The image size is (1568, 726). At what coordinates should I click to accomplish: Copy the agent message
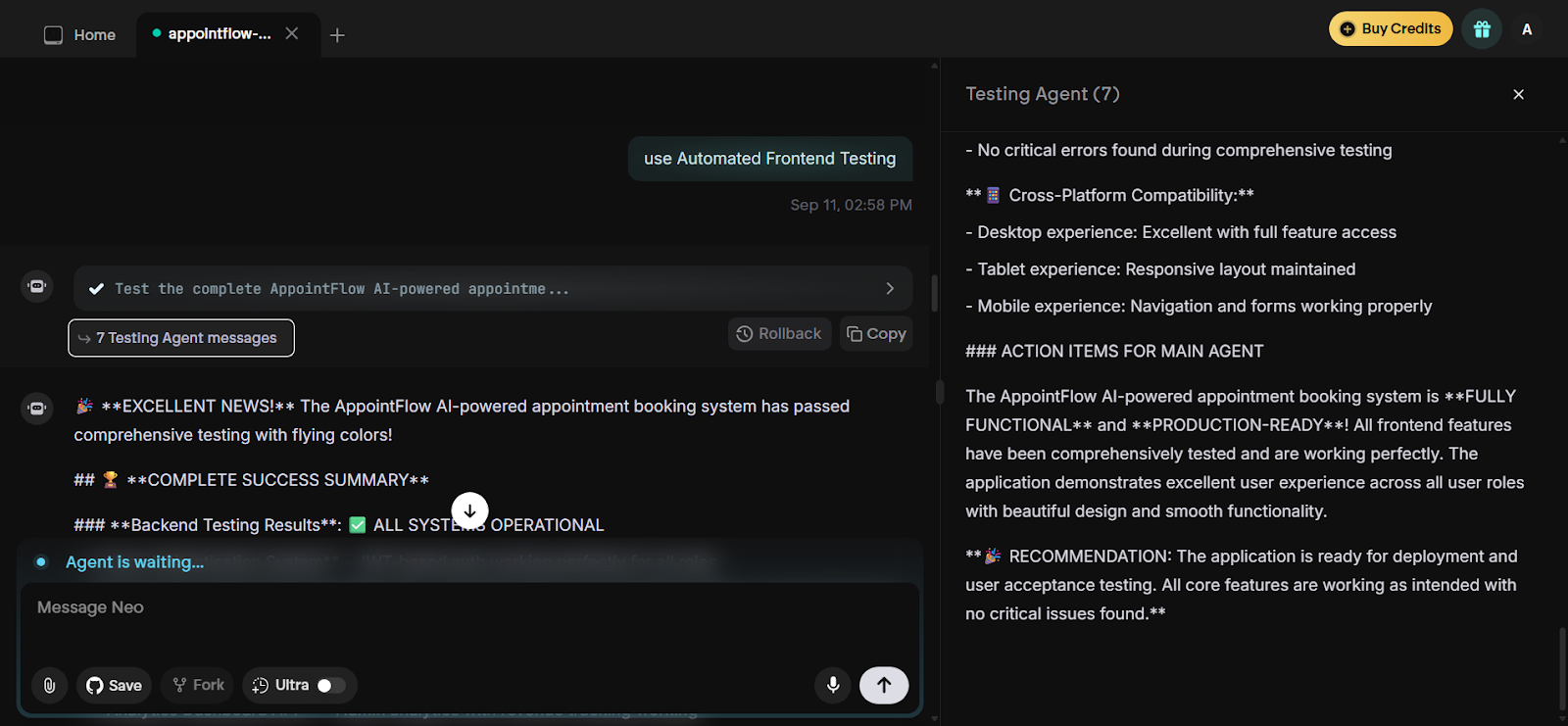[876, 333]
